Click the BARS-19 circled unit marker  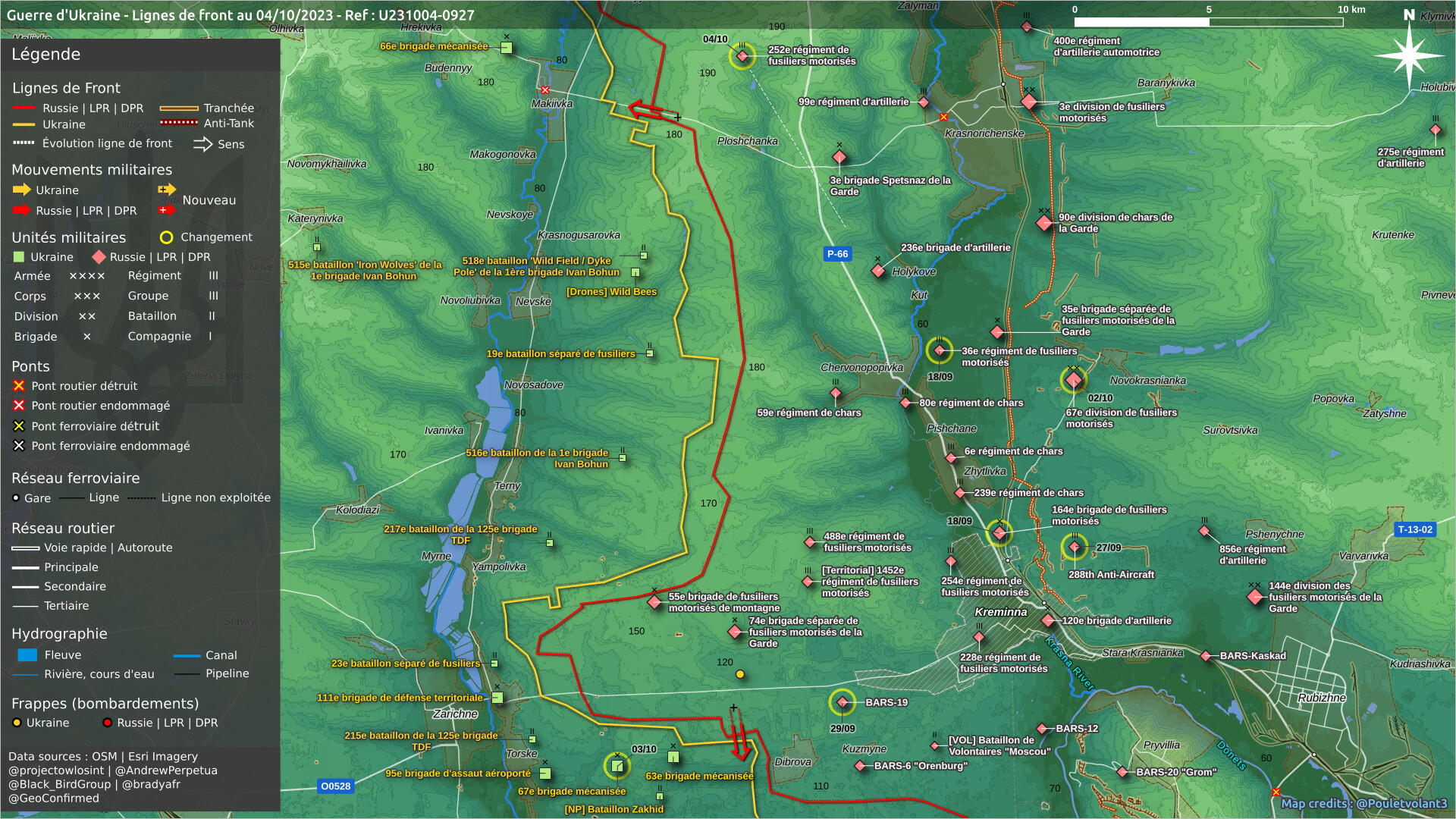click(x=842, y=702)
